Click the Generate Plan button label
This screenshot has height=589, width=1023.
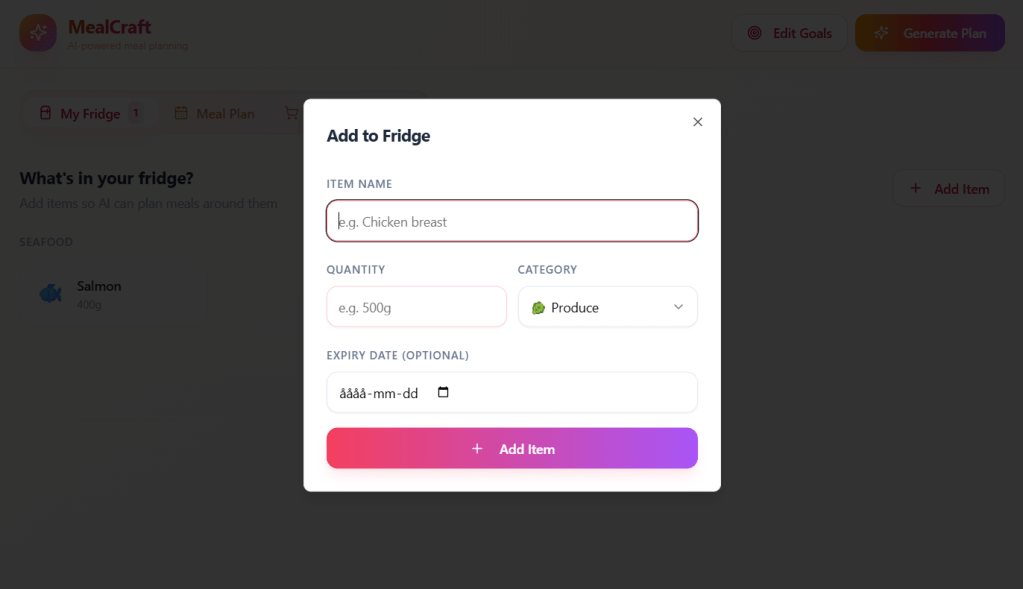pyautogui.click(x=944, y=33)
